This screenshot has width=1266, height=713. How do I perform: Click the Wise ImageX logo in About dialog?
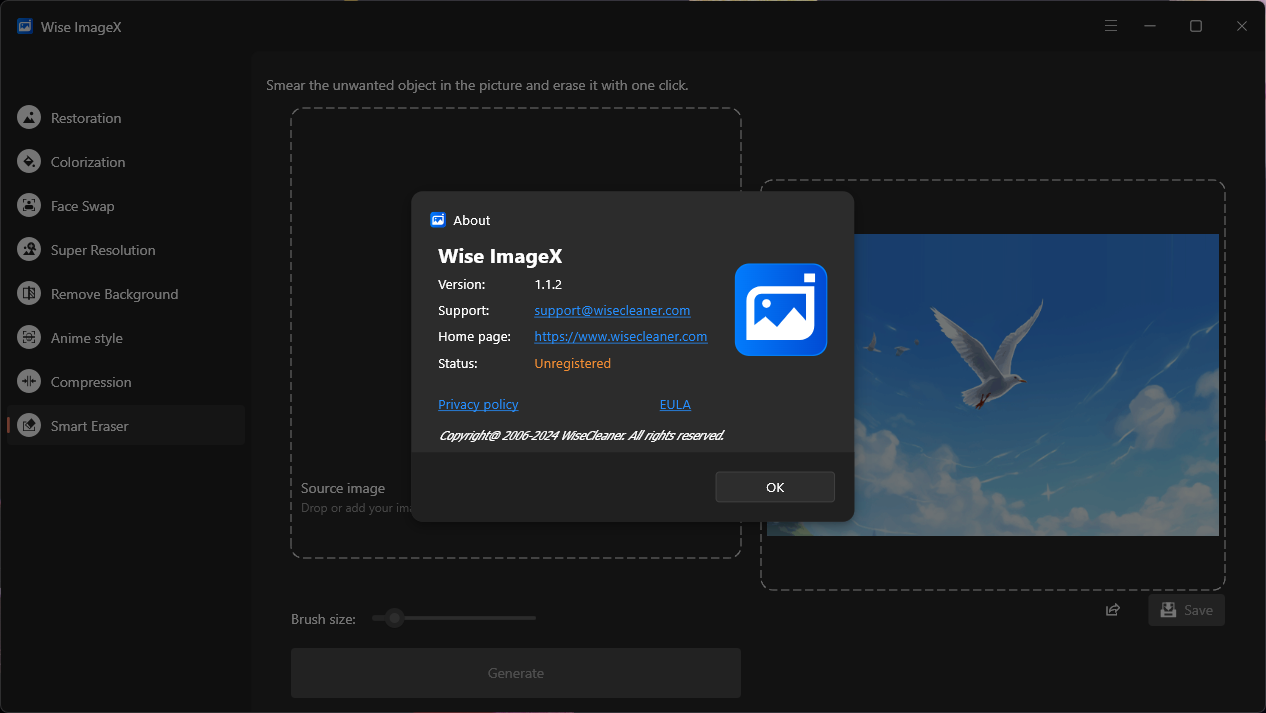pyautogui.click(x=781, y=310)
